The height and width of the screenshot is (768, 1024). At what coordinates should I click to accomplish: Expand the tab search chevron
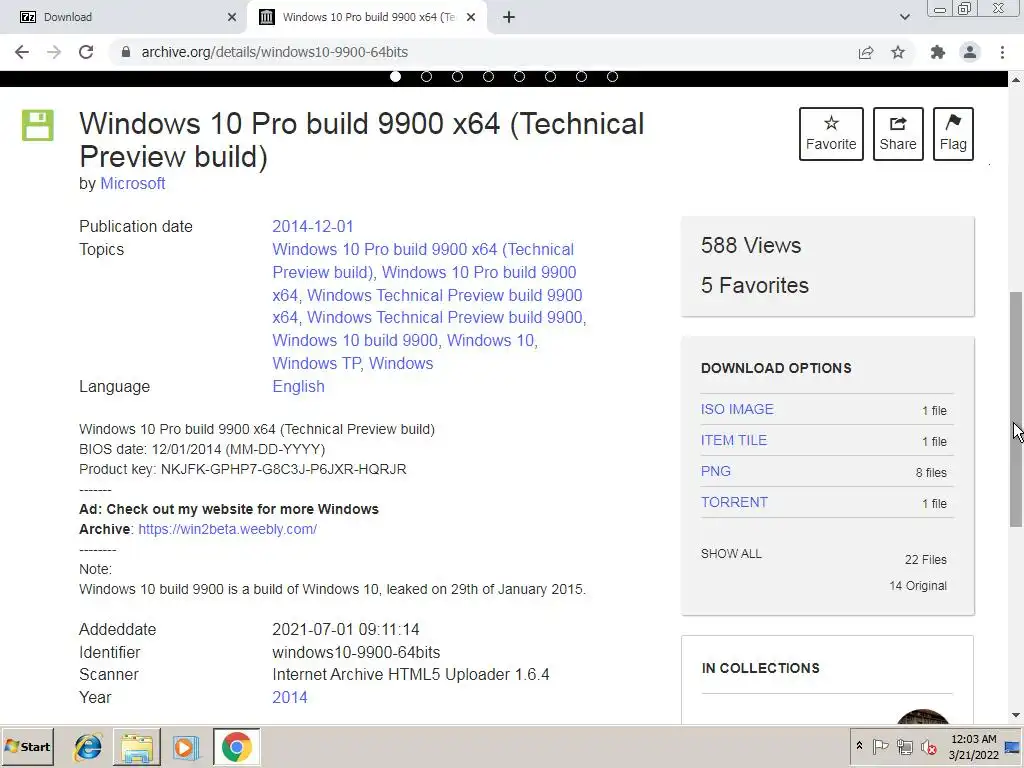pos(904,17)
